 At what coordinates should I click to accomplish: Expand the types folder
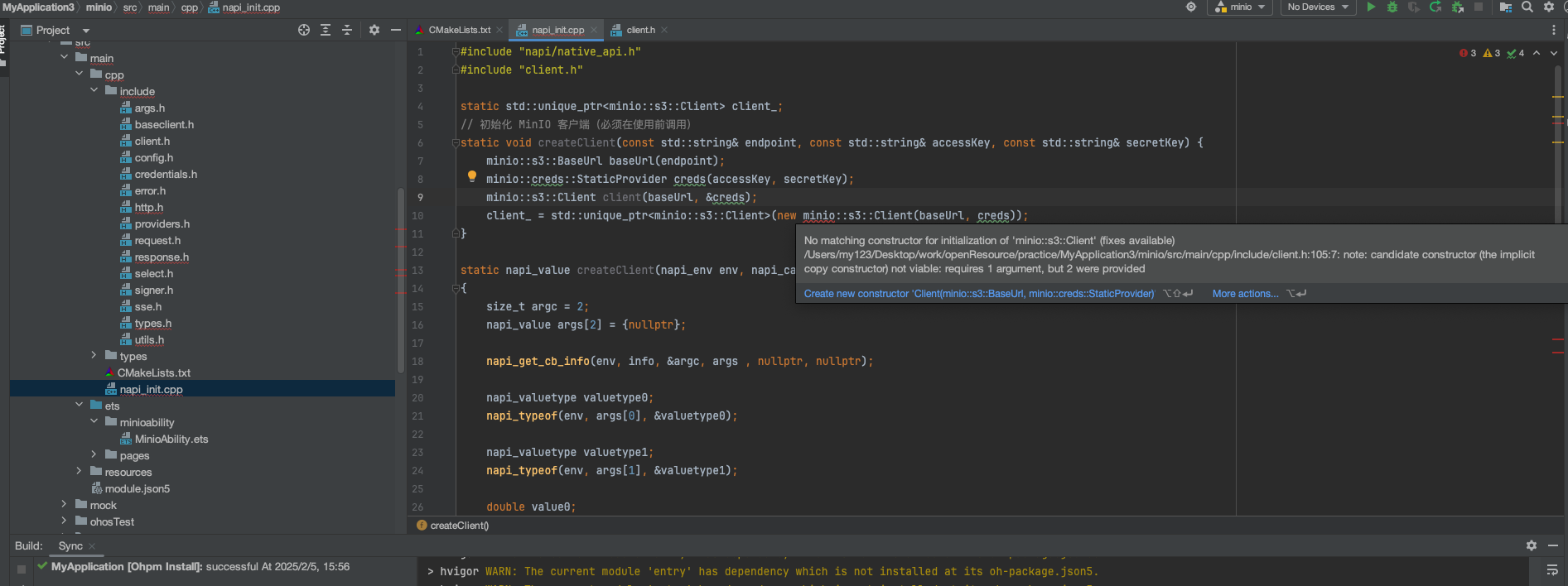click(94, 355)
